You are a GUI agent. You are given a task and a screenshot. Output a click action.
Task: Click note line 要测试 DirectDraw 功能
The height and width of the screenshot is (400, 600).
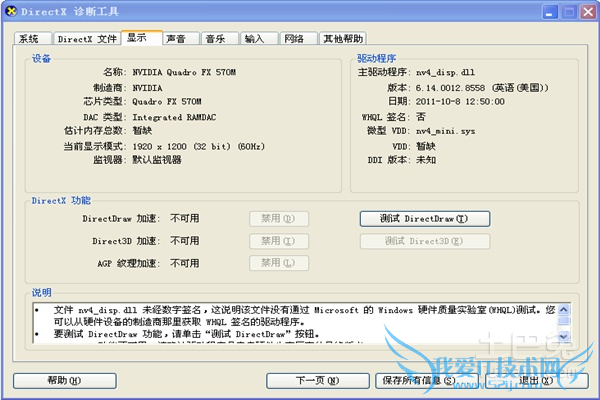[x=186, y=334]
